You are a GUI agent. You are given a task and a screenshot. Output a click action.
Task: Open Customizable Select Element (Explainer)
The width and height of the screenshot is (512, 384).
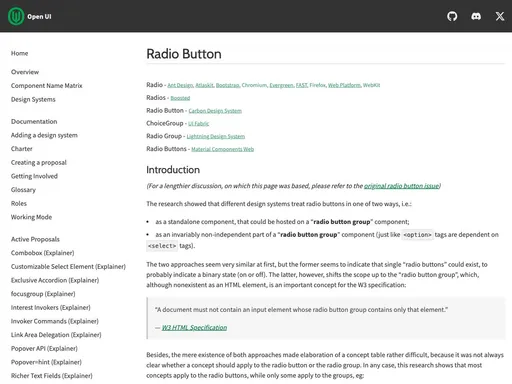(68, 267)
